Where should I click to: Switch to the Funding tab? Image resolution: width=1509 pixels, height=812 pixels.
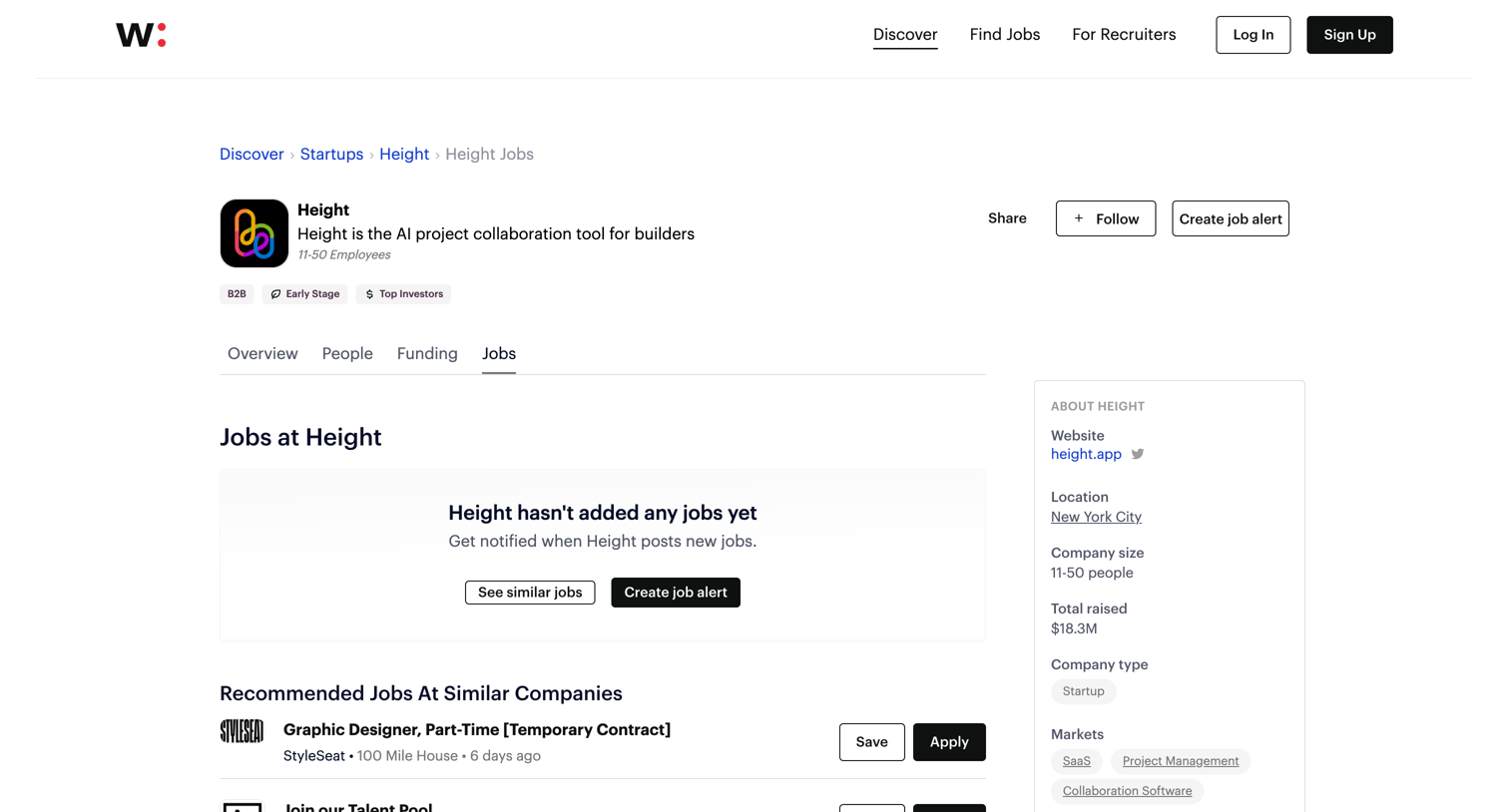tap(427, 354)
